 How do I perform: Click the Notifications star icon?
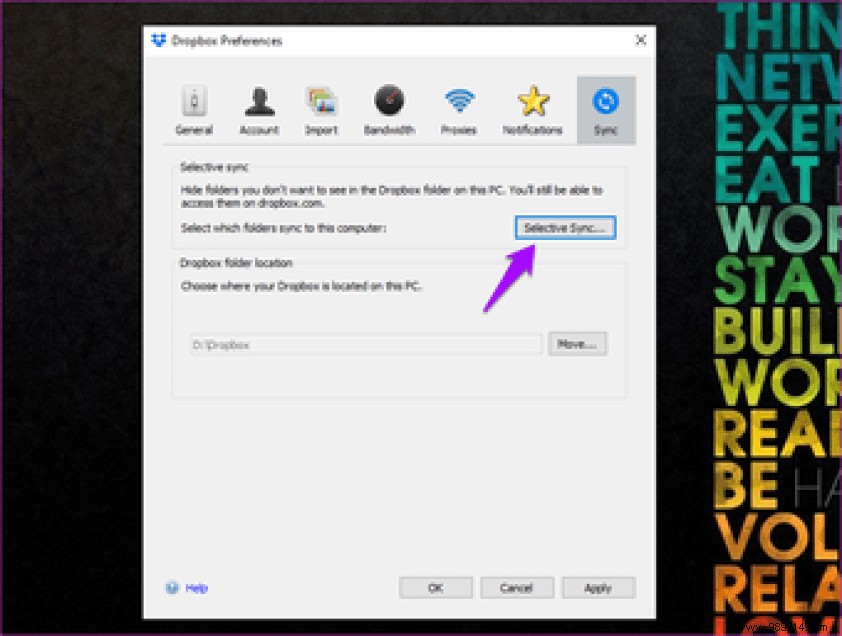coord(531,98)
